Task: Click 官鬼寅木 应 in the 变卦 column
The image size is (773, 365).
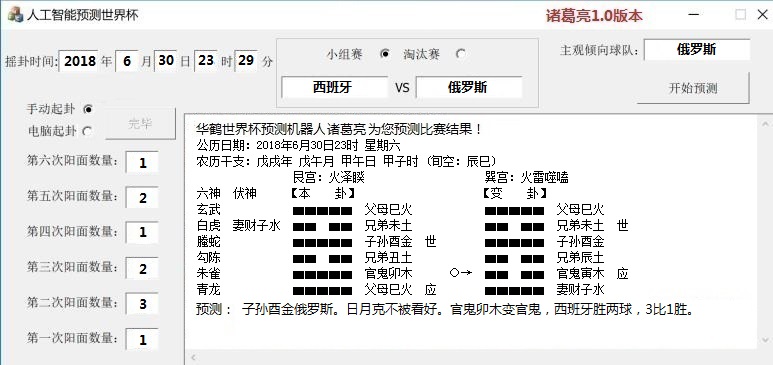Action: point(592,273)
